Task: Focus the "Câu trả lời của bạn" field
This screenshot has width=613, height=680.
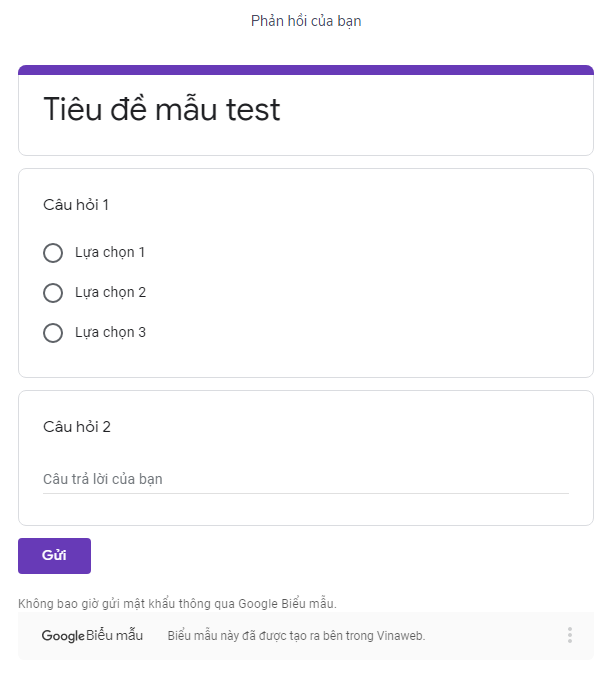Action: [x=305, y=479]
